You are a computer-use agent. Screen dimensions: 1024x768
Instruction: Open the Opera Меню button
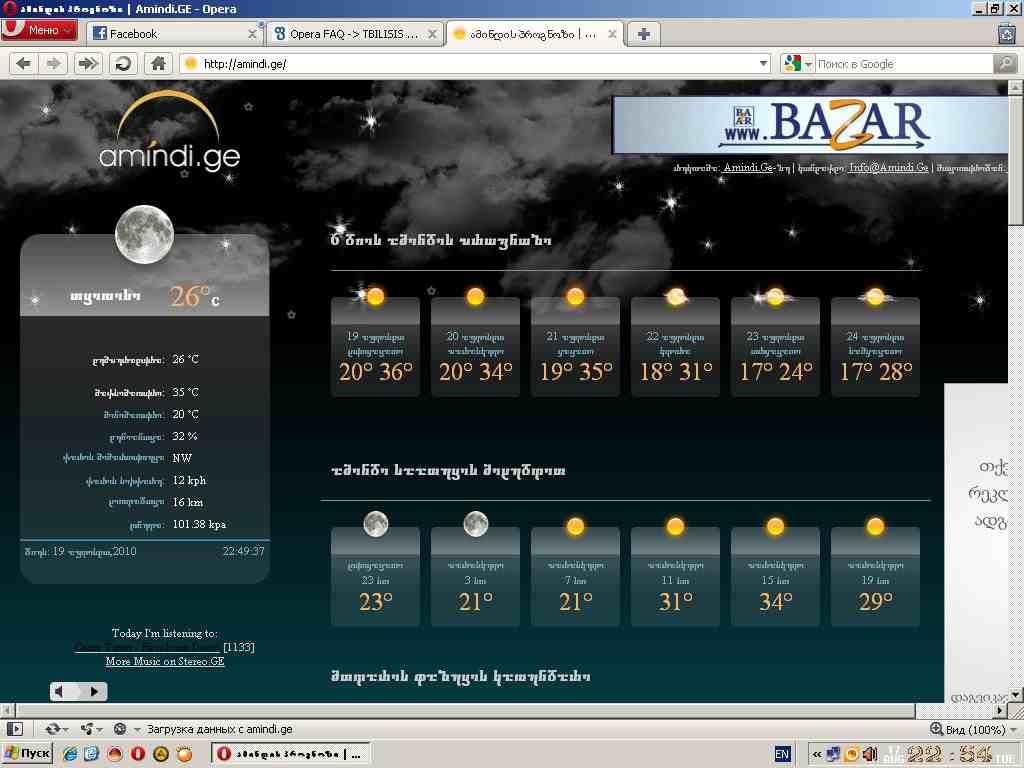point(40,30)
